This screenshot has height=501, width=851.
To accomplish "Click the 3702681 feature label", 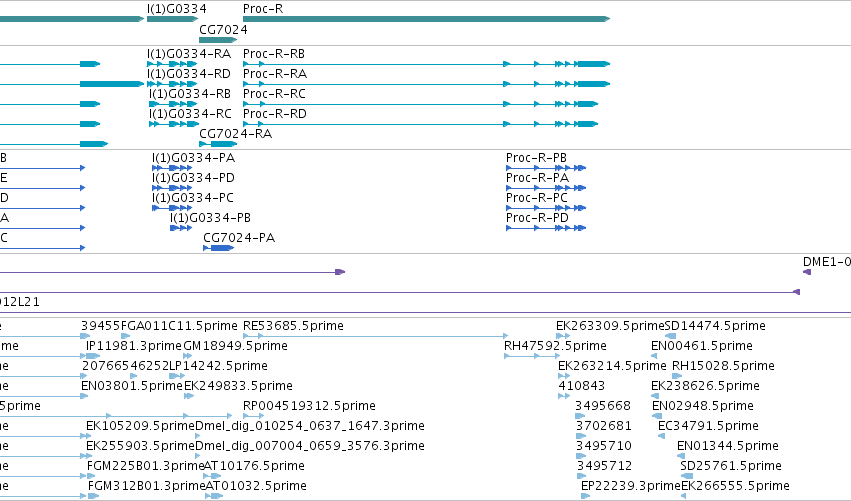I will (604, 427).
